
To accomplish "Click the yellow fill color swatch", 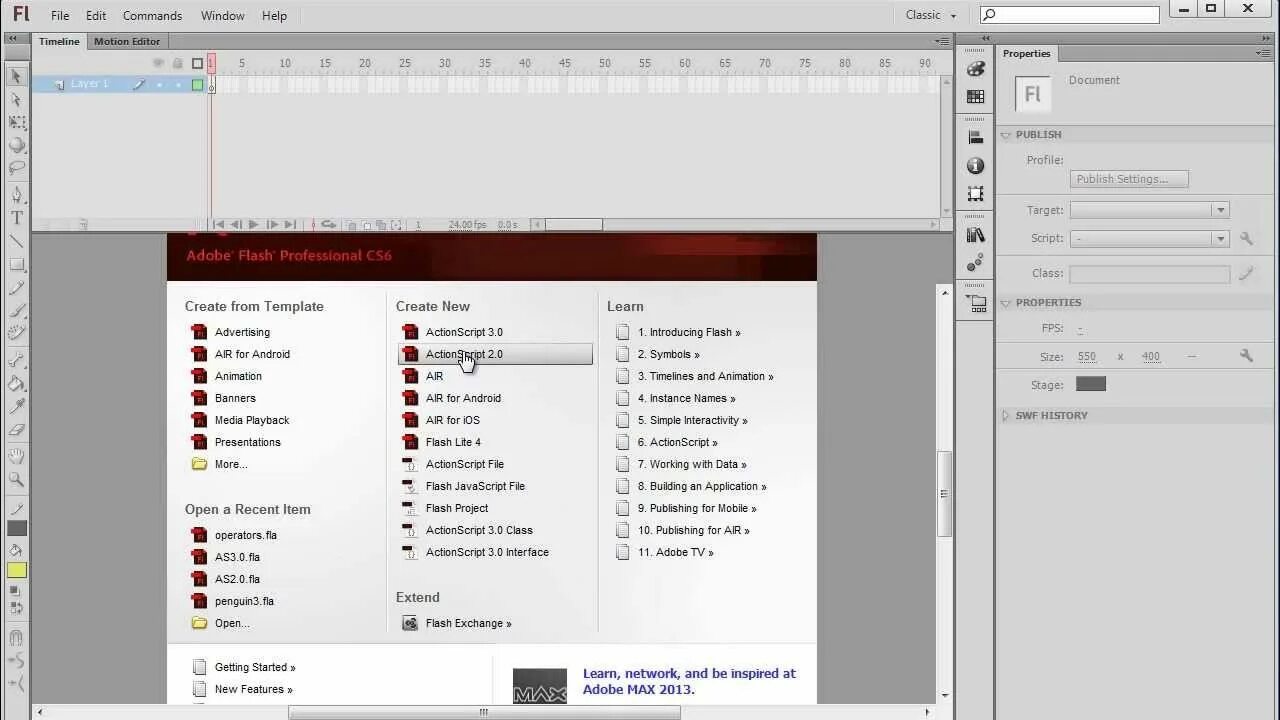I will click(17, 570).
